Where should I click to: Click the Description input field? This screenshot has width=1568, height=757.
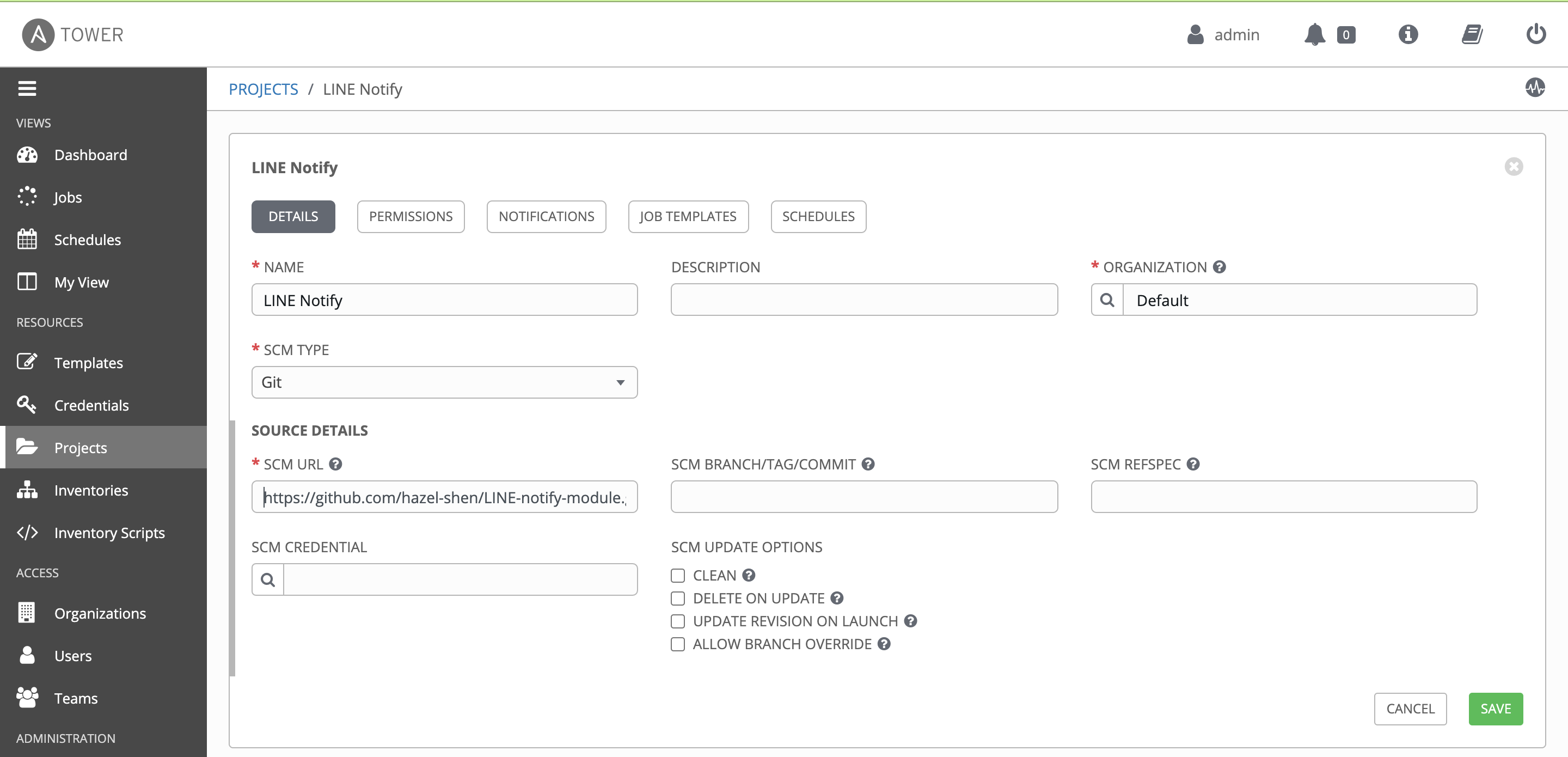coord(865,300)
